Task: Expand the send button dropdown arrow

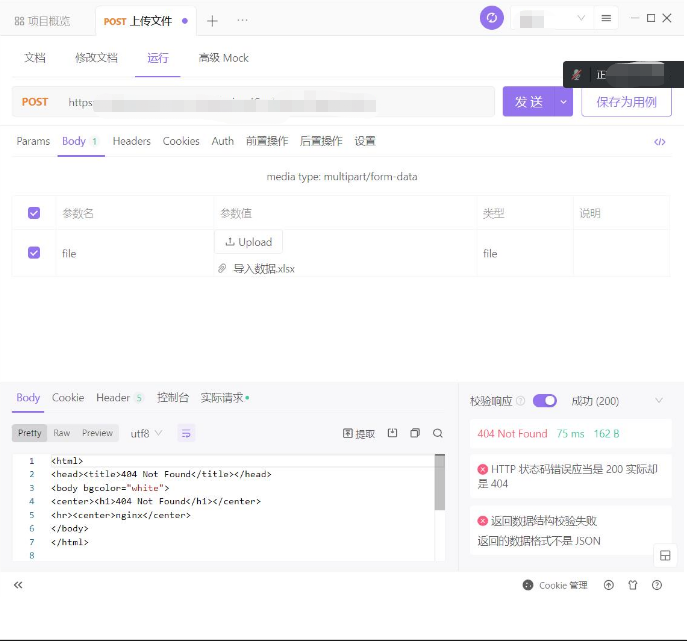Action: point(563,102)
